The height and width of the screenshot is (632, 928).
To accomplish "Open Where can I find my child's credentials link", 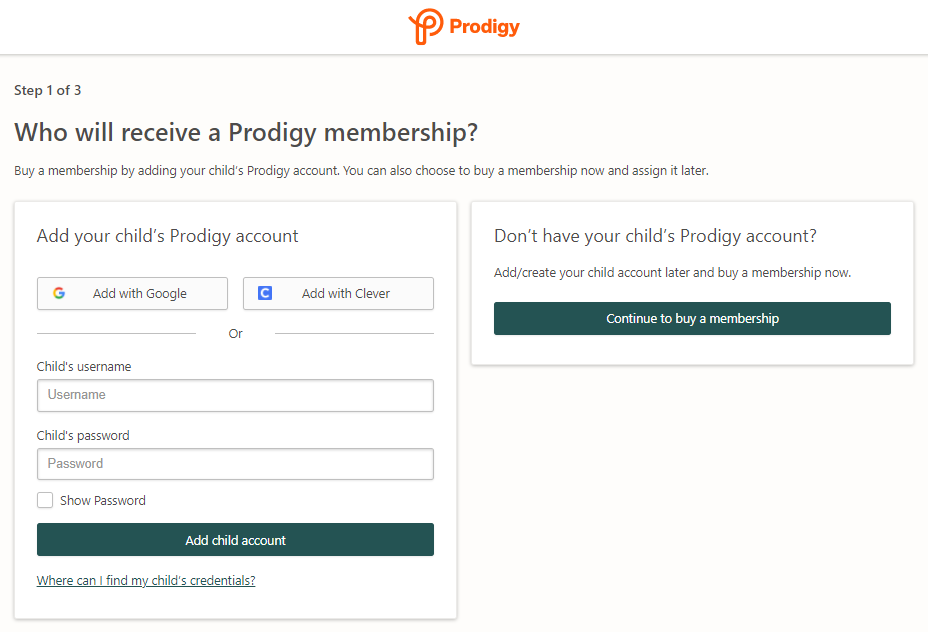I will [146, 581].
